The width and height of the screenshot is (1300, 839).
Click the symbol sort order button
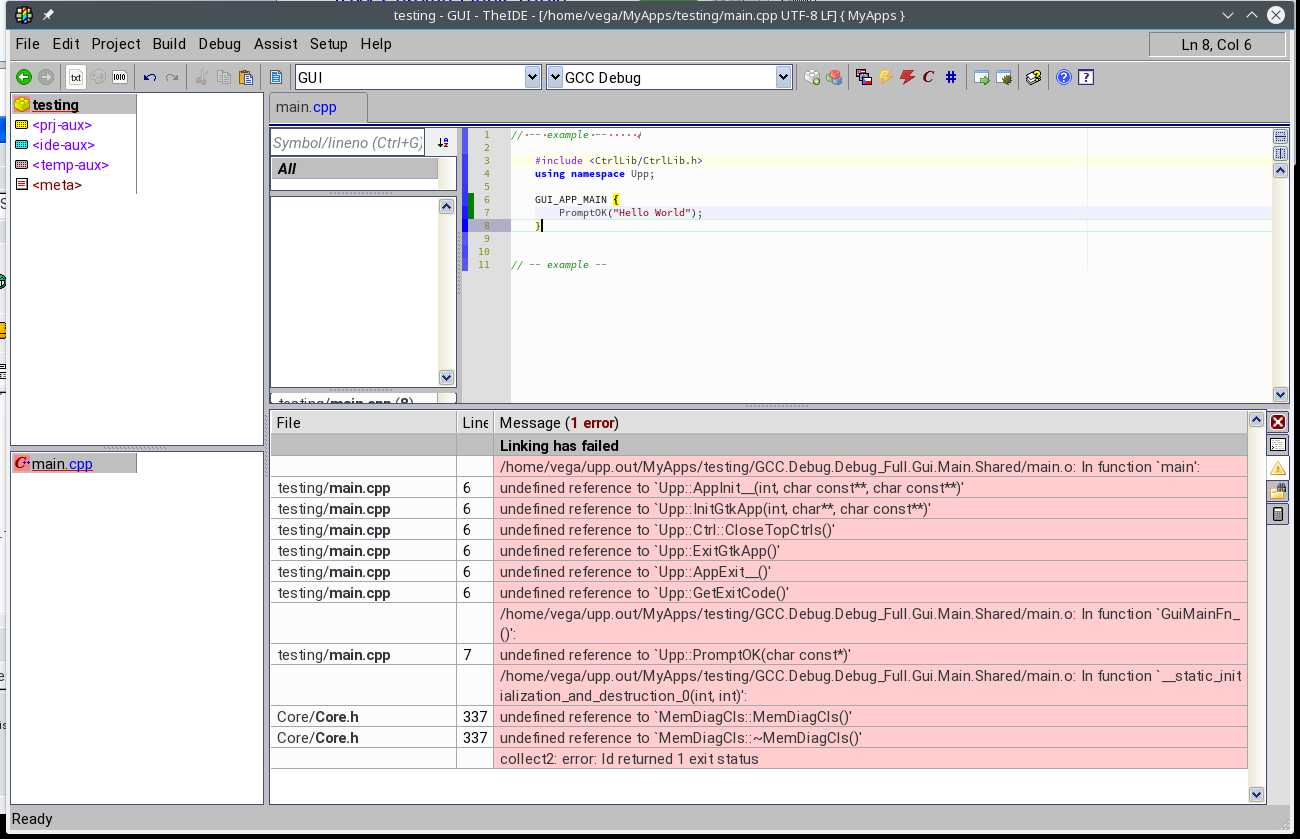(443, 143)
